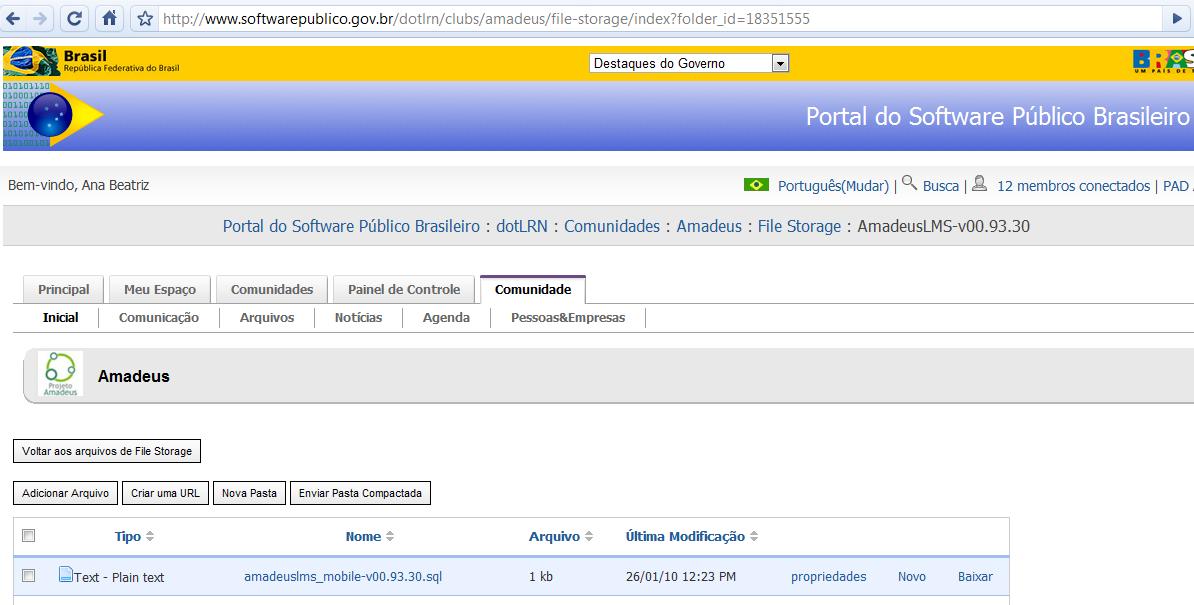Click the browser back arrow
1194x605 pixels.
14,18
